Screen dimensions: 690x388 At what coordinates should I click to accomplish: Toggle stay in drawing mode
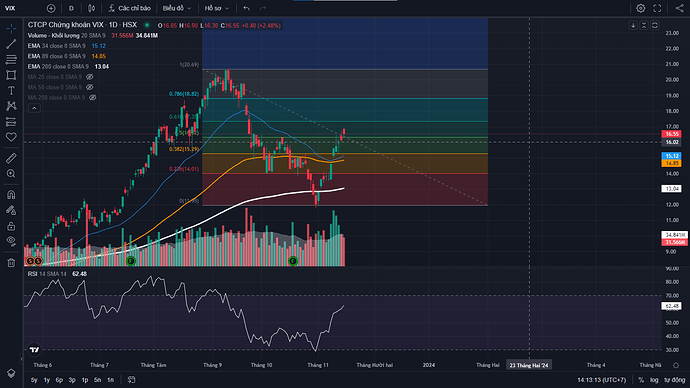[x=11, y=210]
